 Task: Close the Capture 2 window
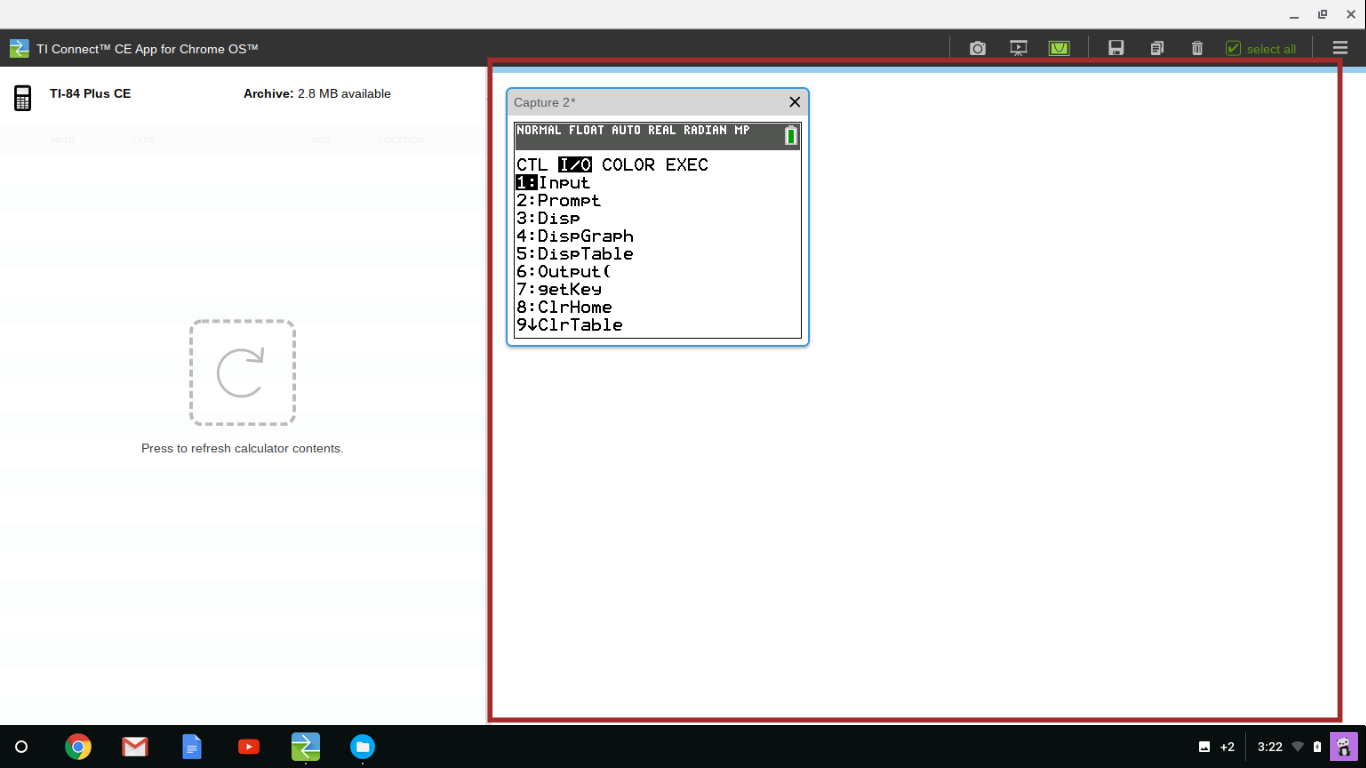(x=794, y=102)
